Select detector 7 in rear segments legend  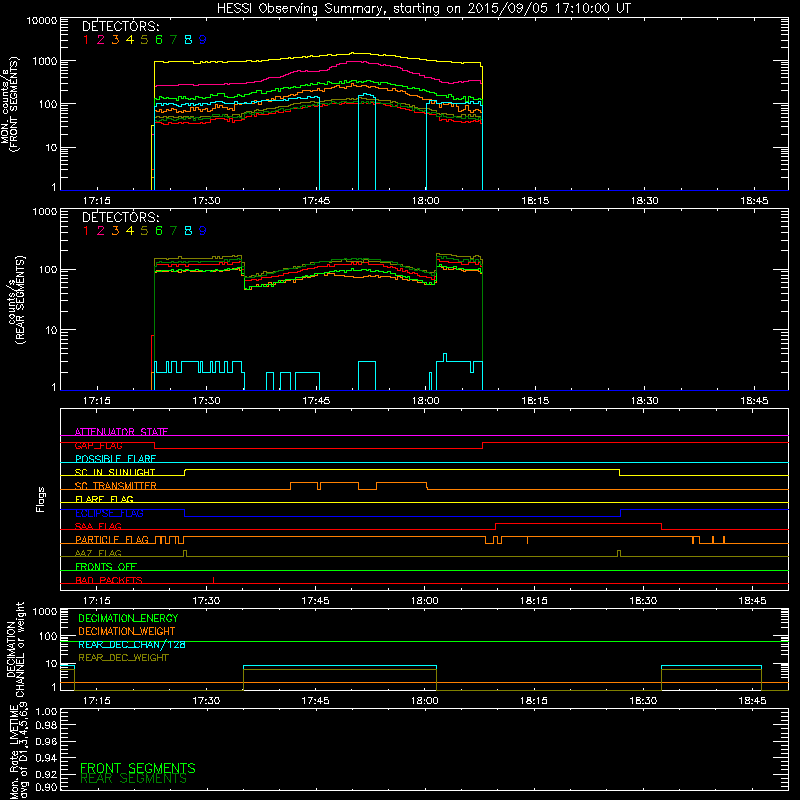(x=173, y=231)
